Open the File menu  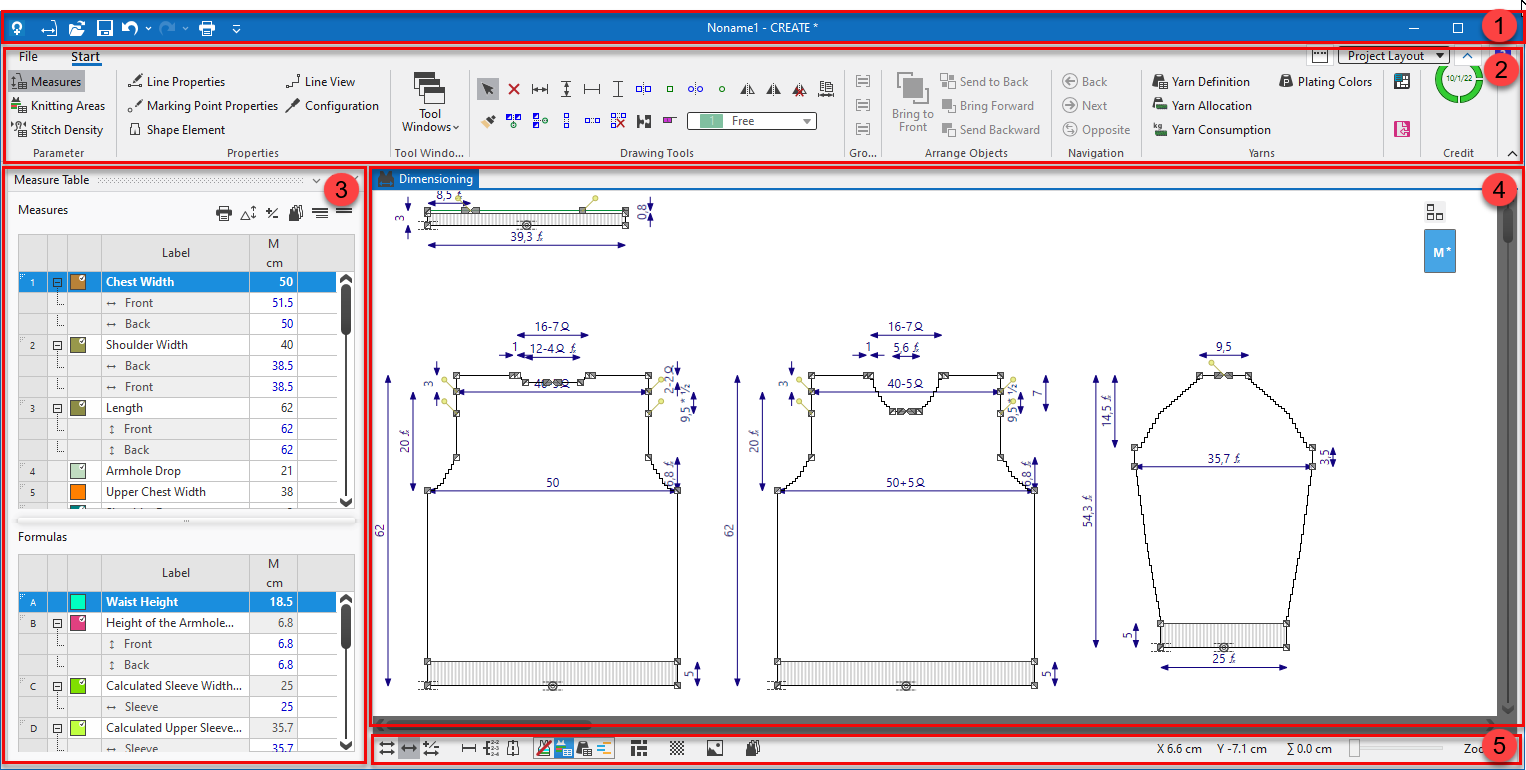(28, 57)
